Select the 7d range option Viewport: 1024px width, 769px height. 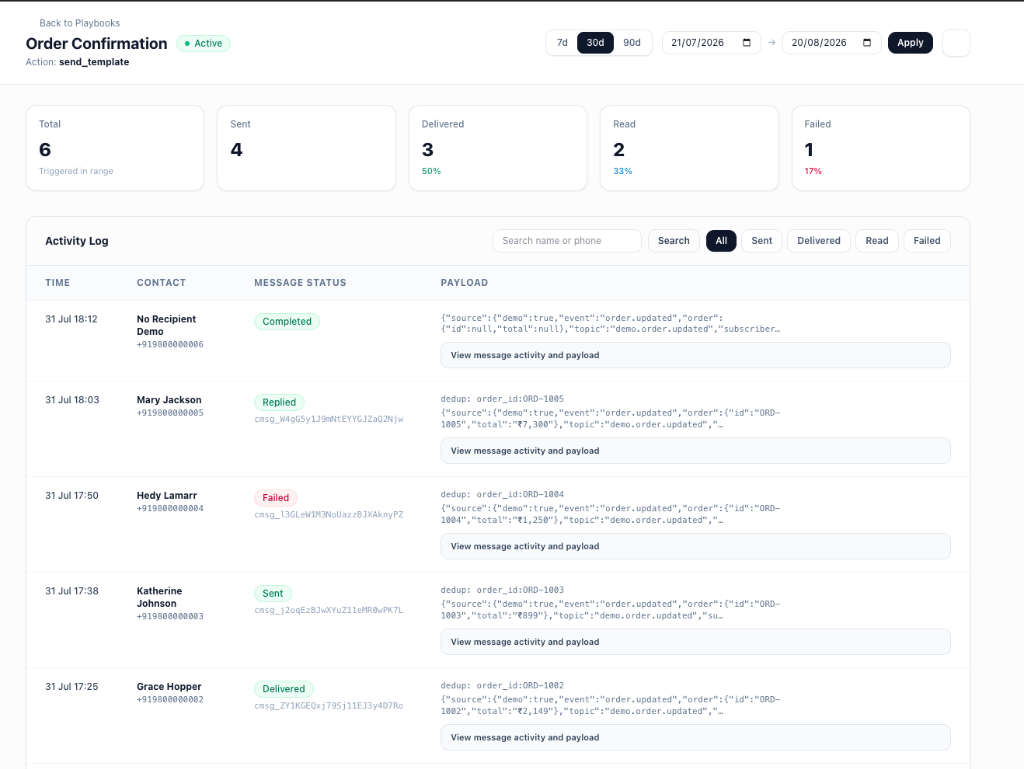pyautogui.click(x=562, y=43)
